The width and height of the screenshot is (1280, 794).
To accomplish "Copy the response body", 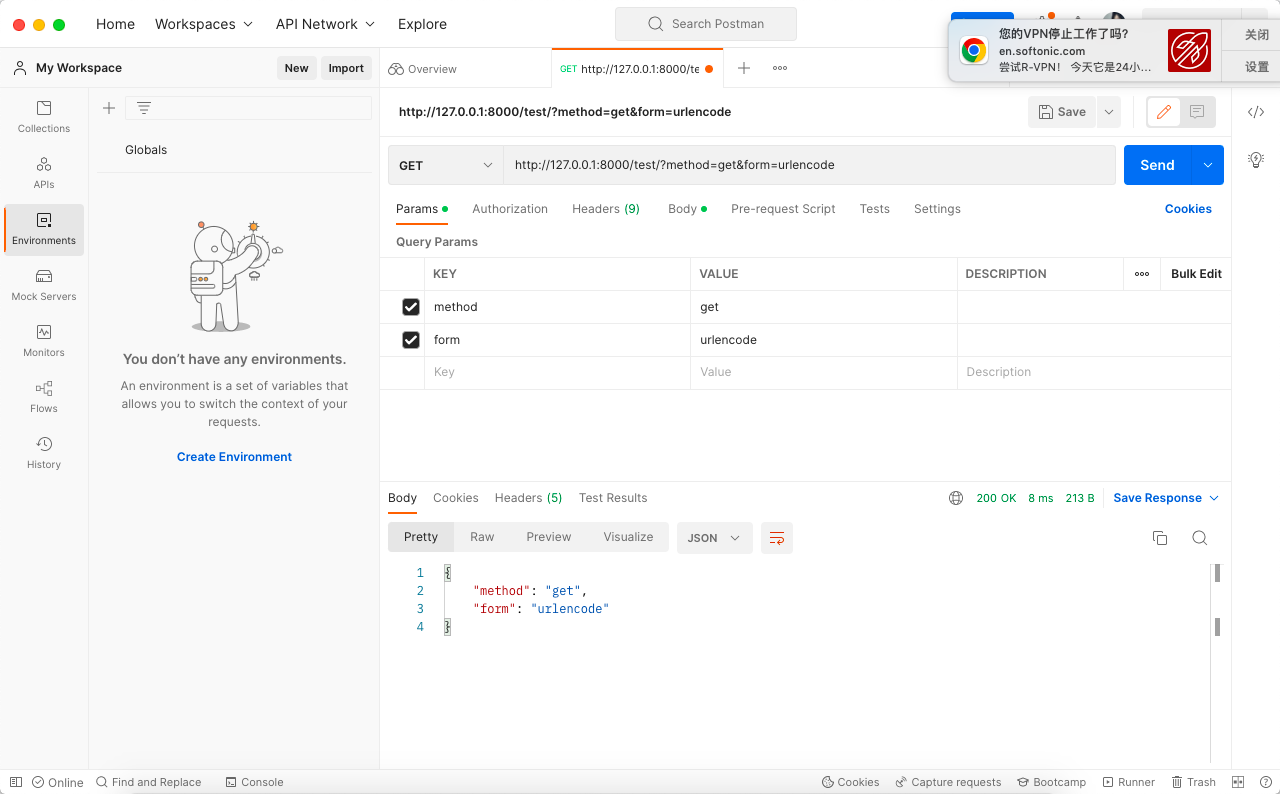I will click(x=1160, y=538).
